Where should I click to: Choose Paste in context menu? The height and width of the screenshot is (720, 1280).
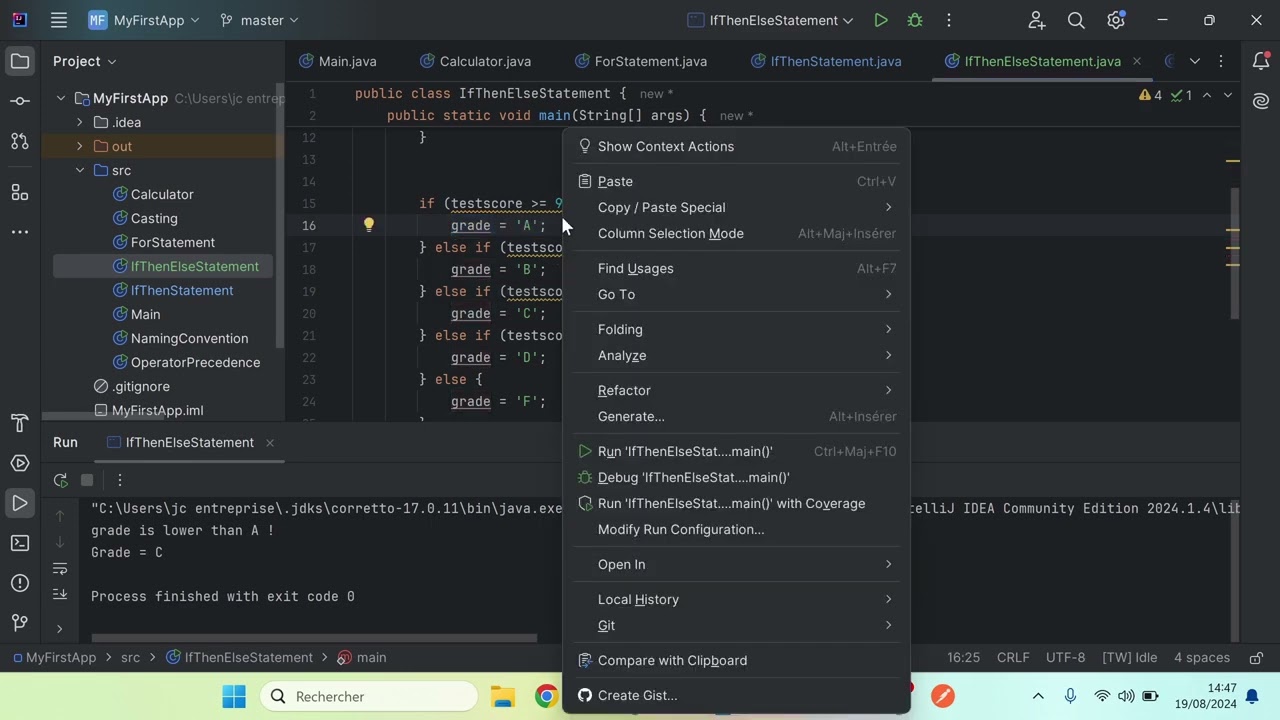(x=738, y=181)
